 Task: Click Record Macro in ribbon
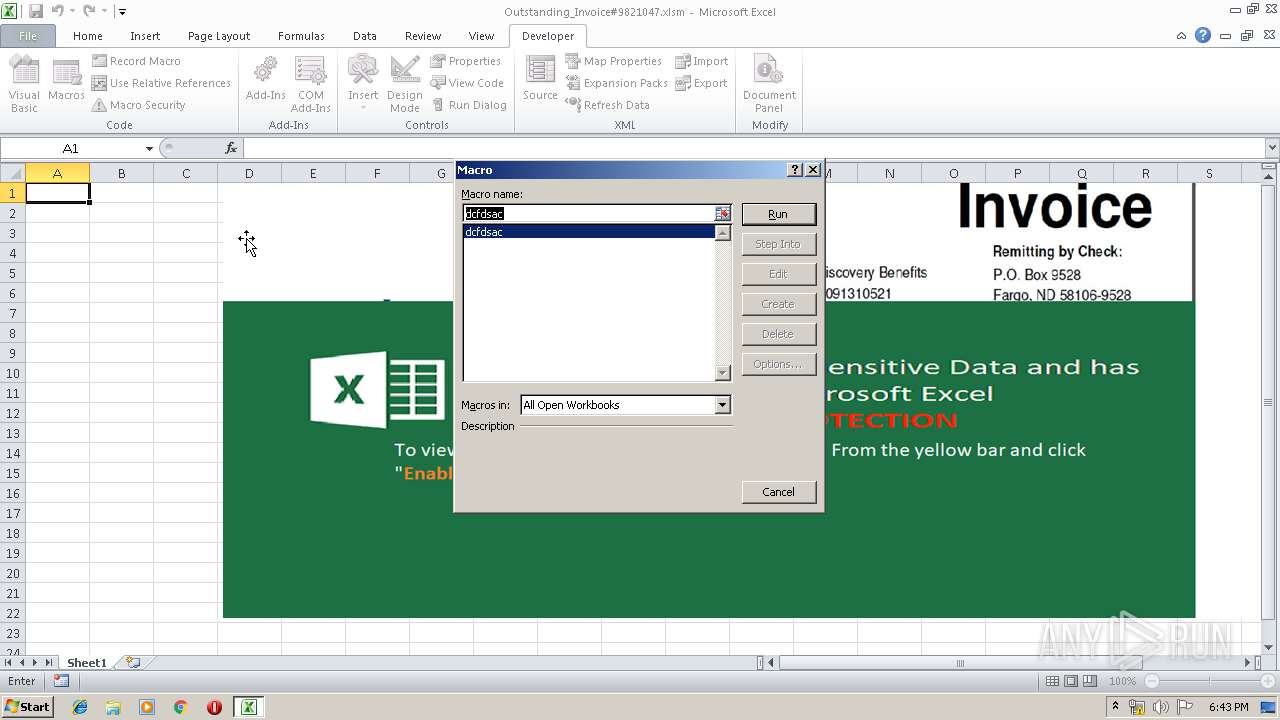click(x=136, y=61)
